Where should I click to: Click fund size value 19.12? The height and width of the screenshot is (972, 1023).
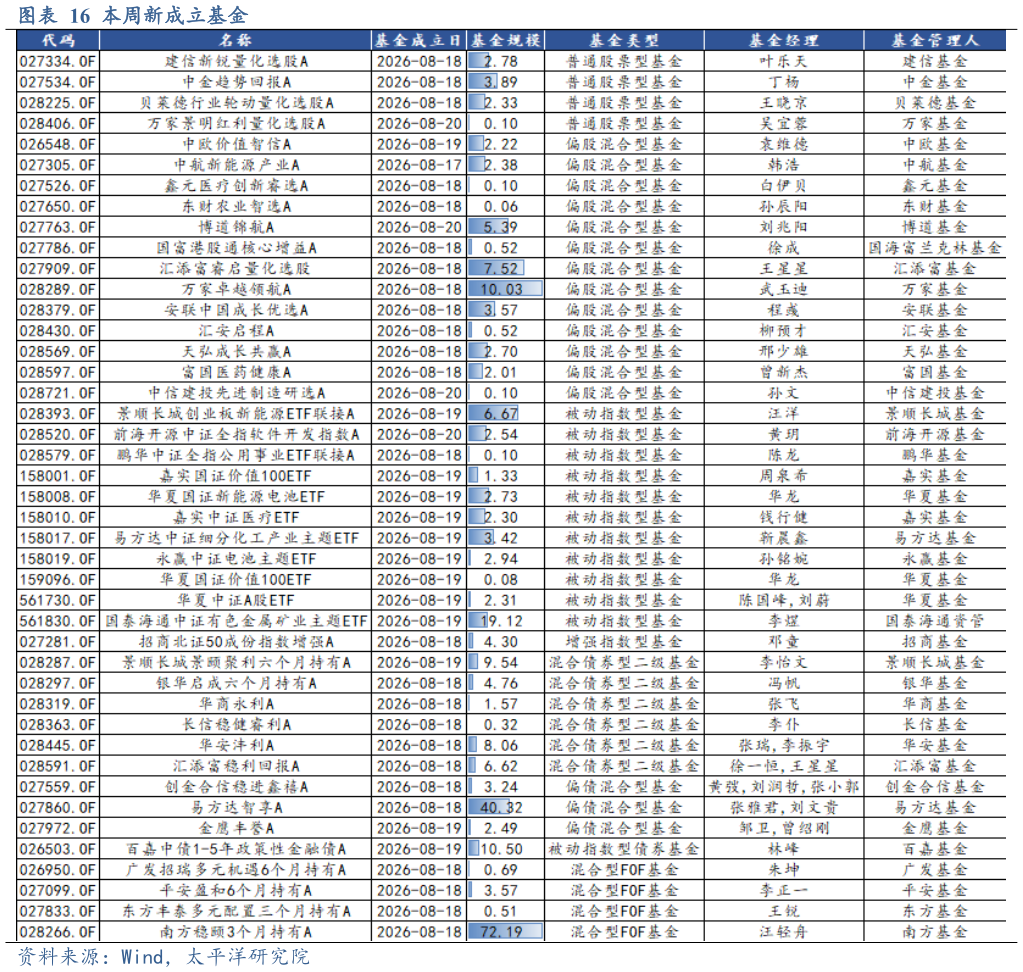(501, 621)
